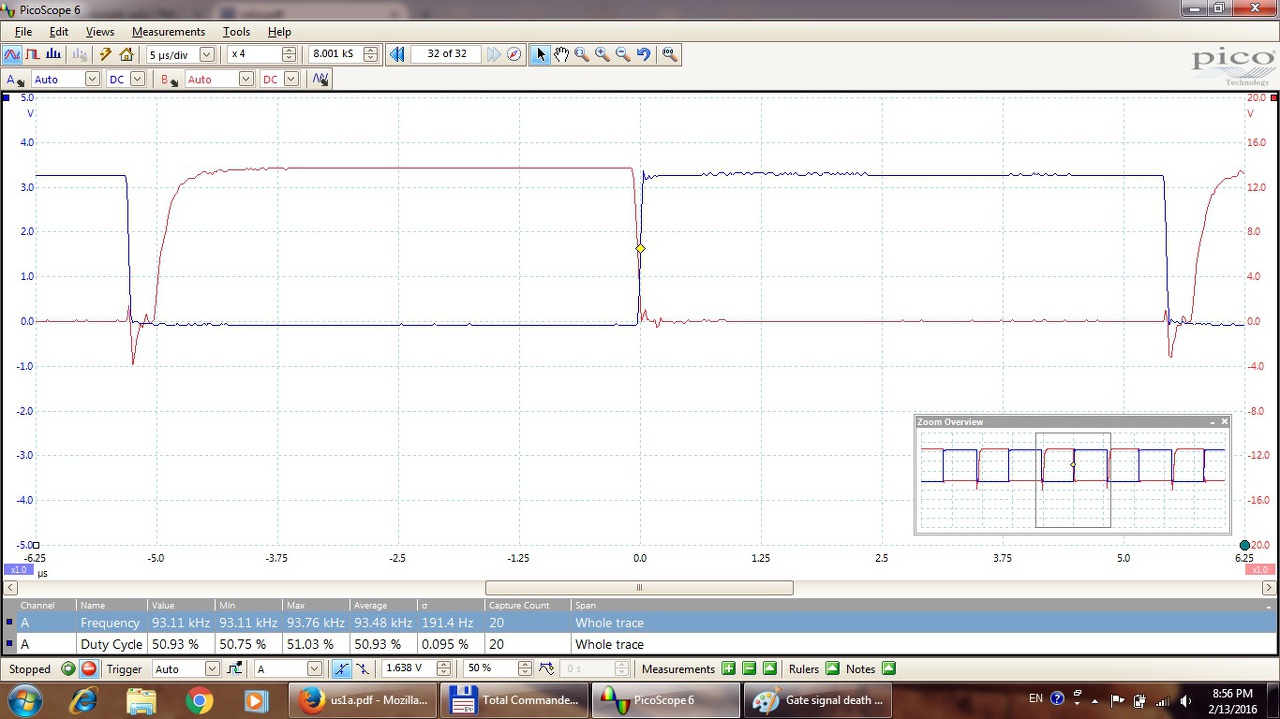Viewport: 1280px width, 719px height.
Task: Open the Views menu
Action: 99,32
